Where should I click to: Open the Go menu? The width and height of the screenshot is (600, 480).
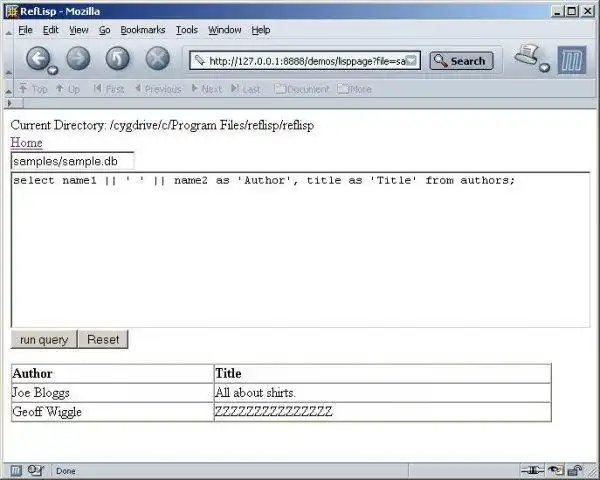point(104,30)
